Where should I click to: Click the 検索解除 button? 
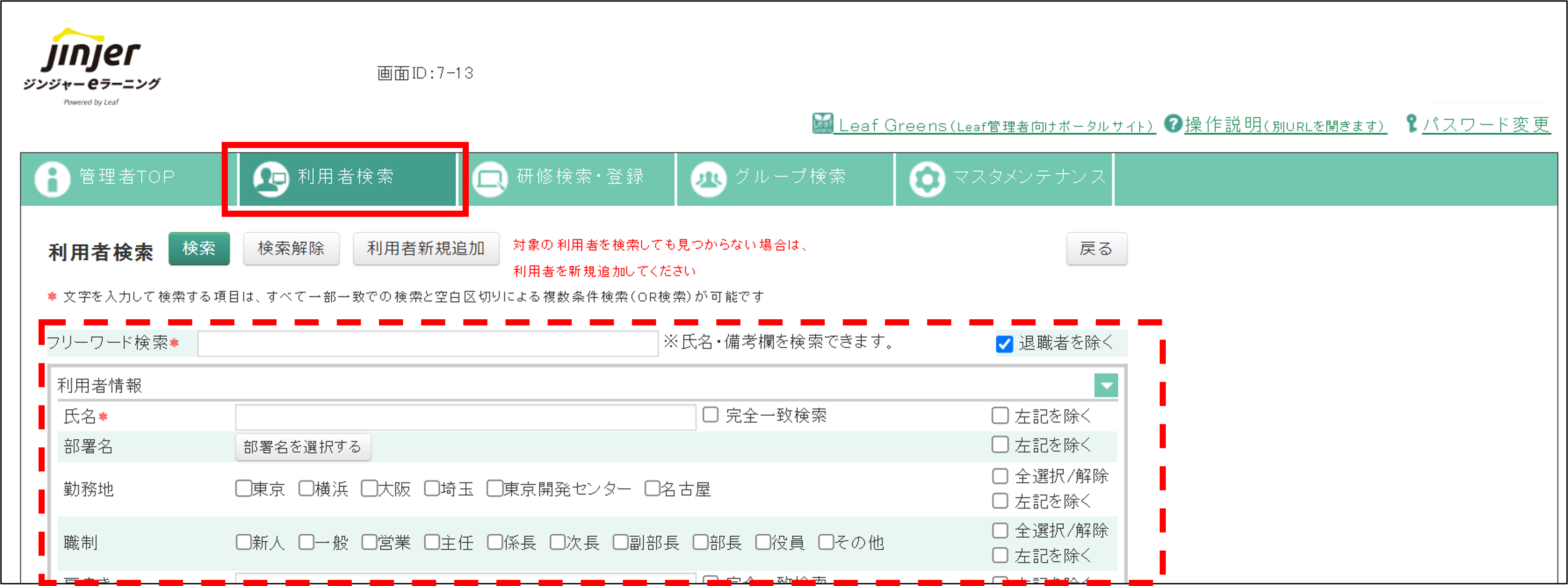click(x=291, y=248)
